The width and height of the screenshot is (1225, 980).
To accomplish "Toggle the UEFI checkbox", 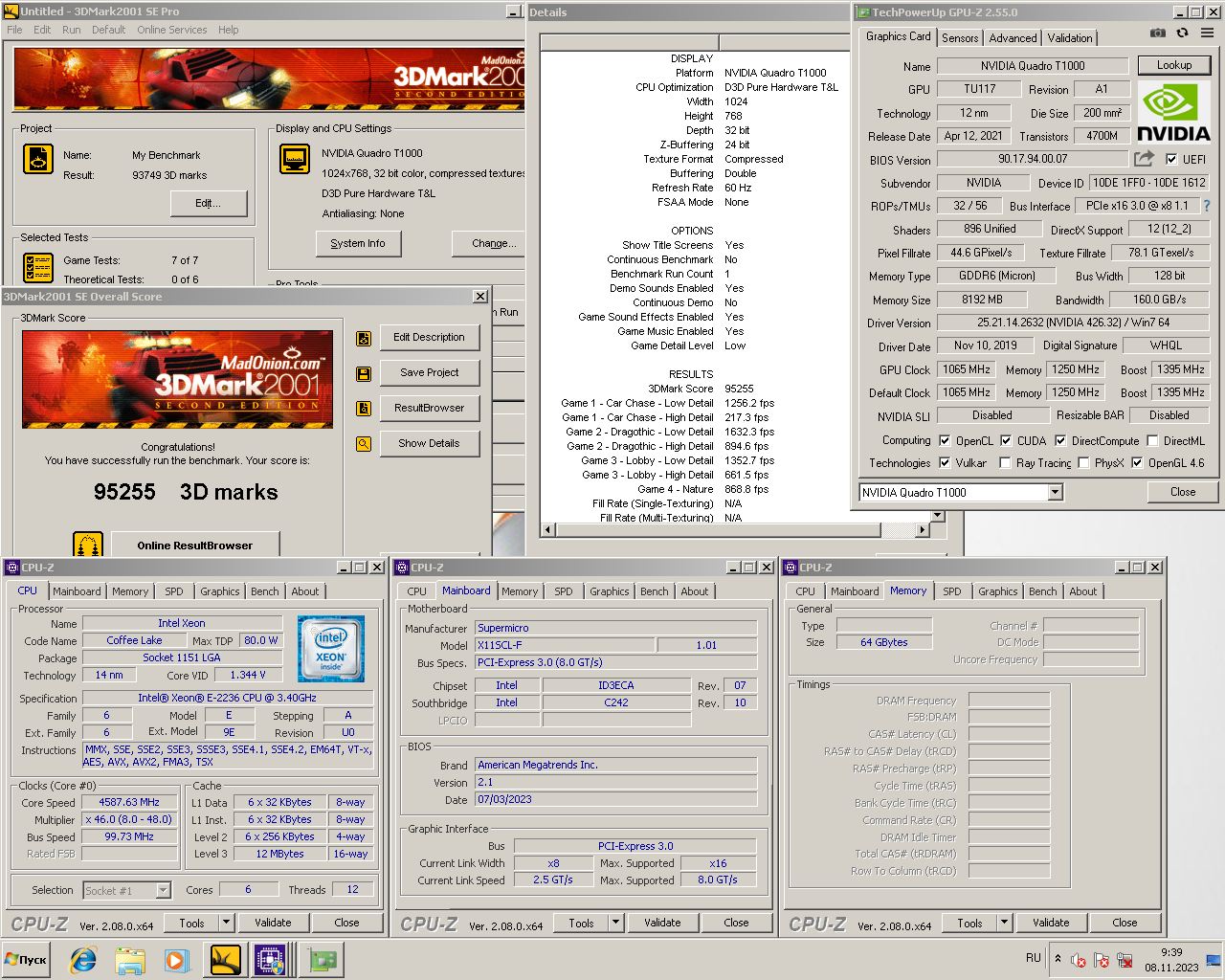I will pyautogui.click(x=1171, y=160).
